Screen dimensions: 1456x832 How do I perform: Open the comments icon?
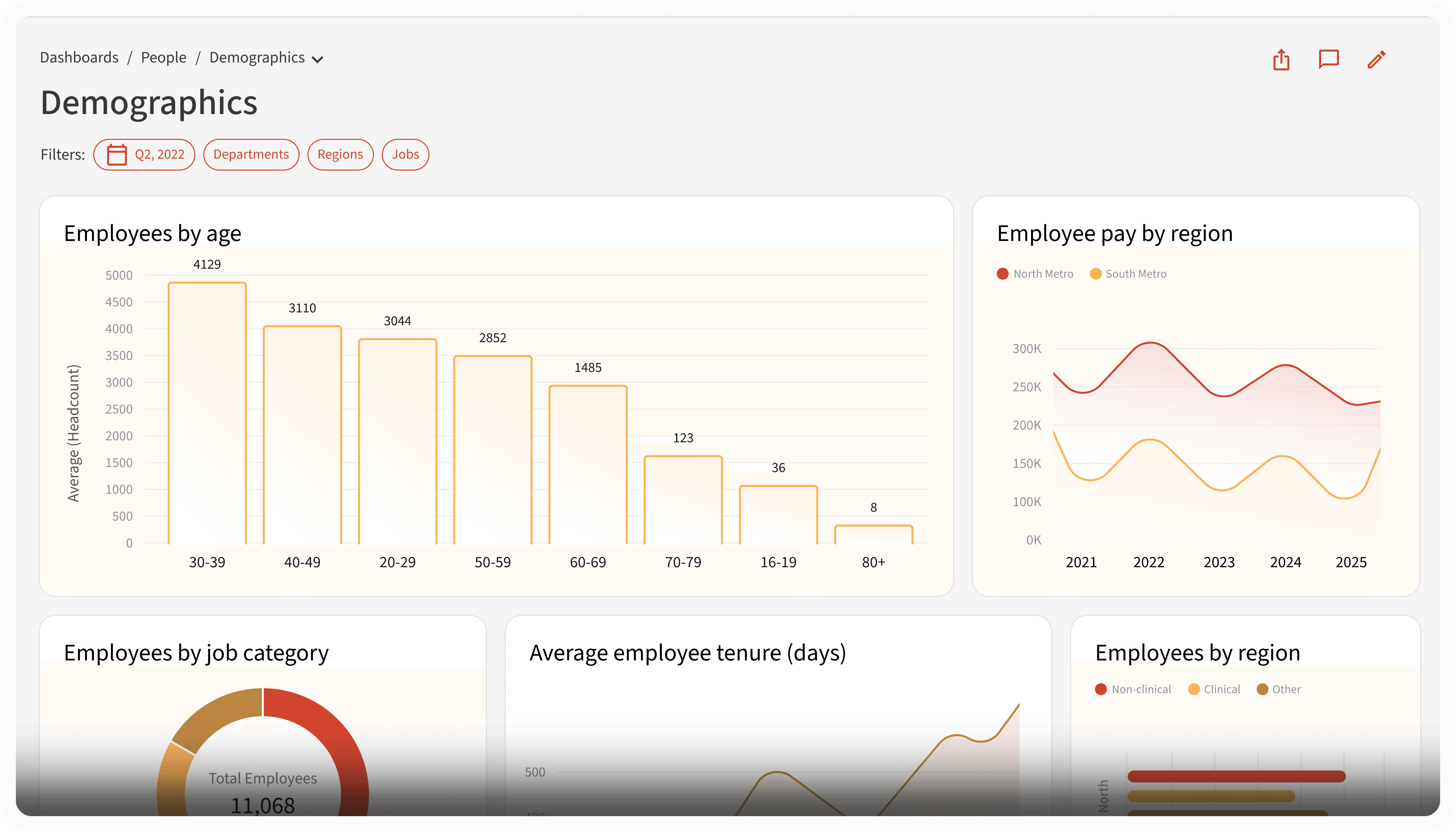pyautogui.click(x=1329, y=59)
